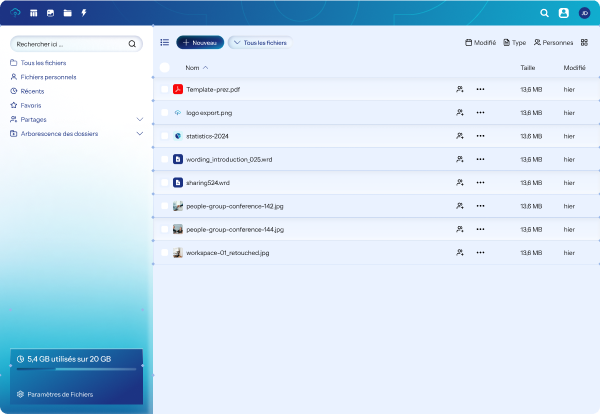
Task: Check the box for wording_introduction_025.wrd
Action: coord(165,159)
